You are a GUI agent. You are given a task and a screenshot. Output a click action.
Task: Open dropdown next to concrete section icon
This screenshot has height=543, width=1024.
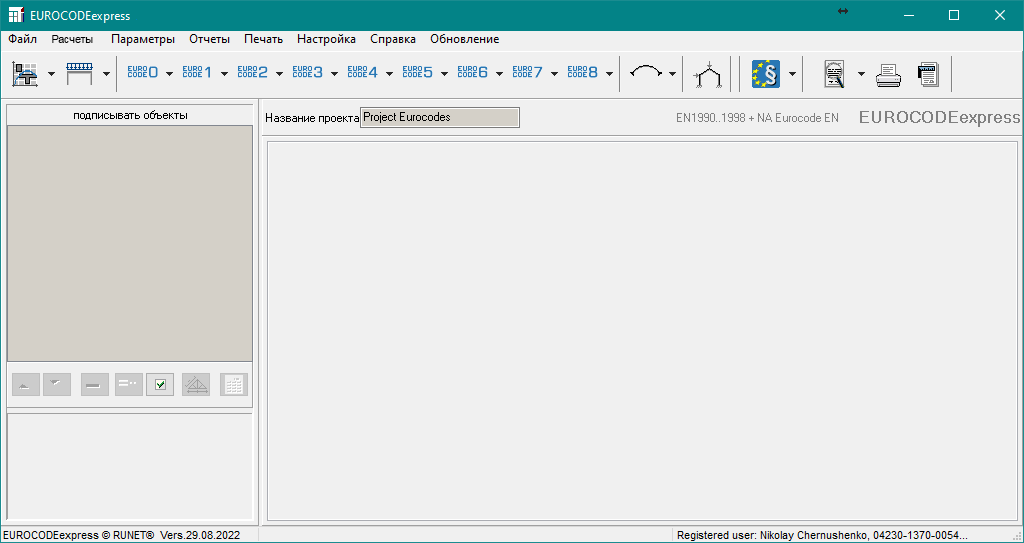point(51,74)
